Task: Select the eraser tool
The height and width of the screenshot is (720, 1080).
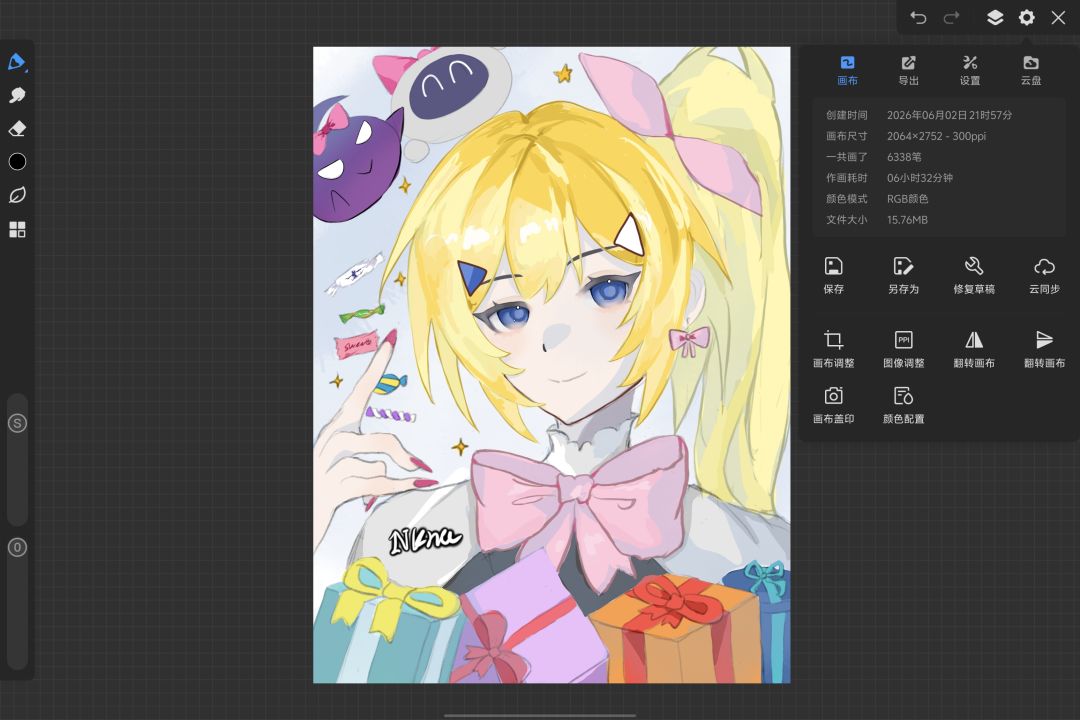Action: 17,128
